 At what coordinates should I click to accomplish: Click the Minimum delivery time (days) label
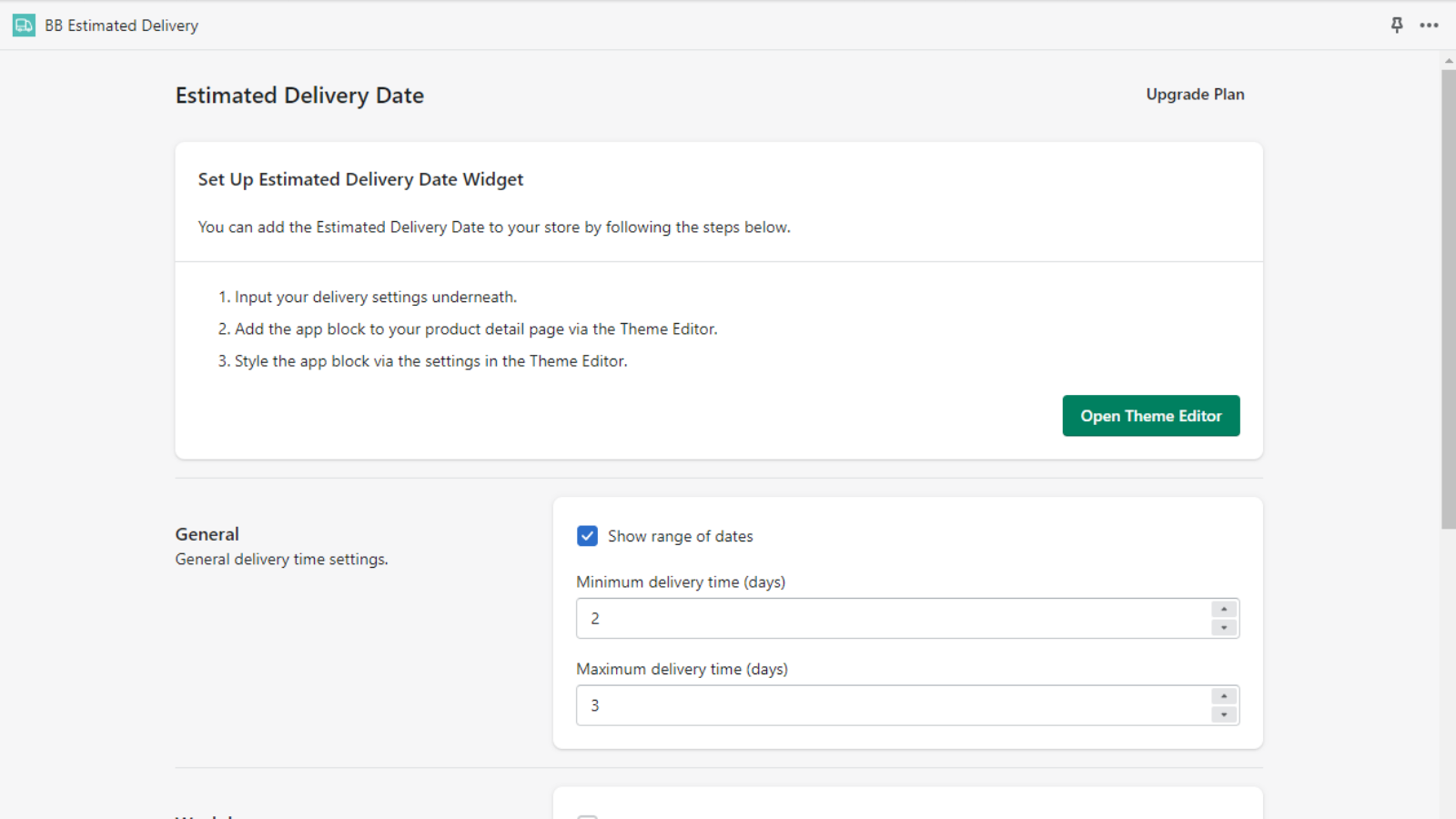click(681, 582)
